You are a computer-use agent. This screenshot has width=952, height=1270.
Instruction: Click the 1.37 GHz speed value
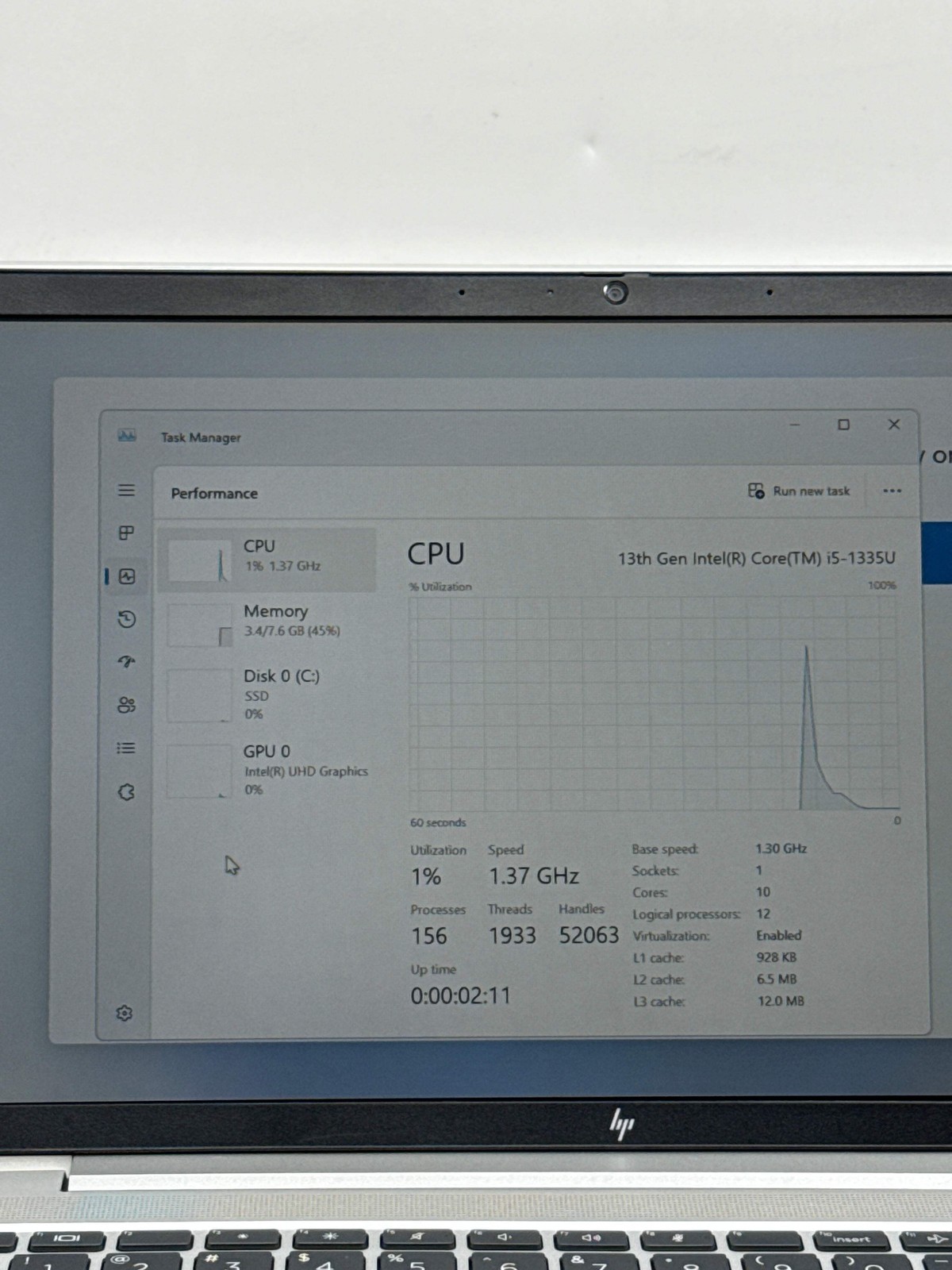533,876
